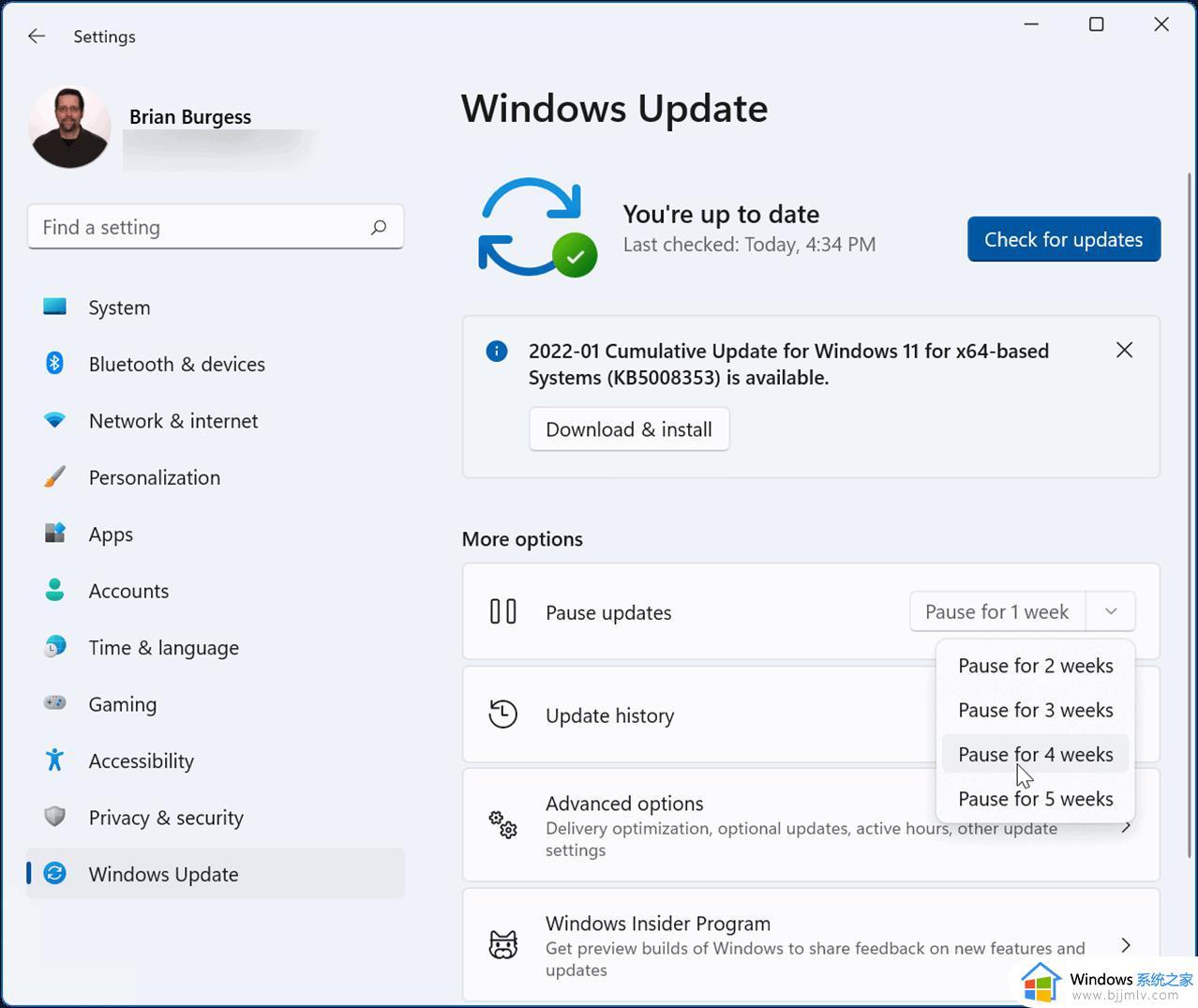The width and height of the screenshot is (1198, 1008).
Task: Open Bluetooth & devices page
Action: coord(176,364)
